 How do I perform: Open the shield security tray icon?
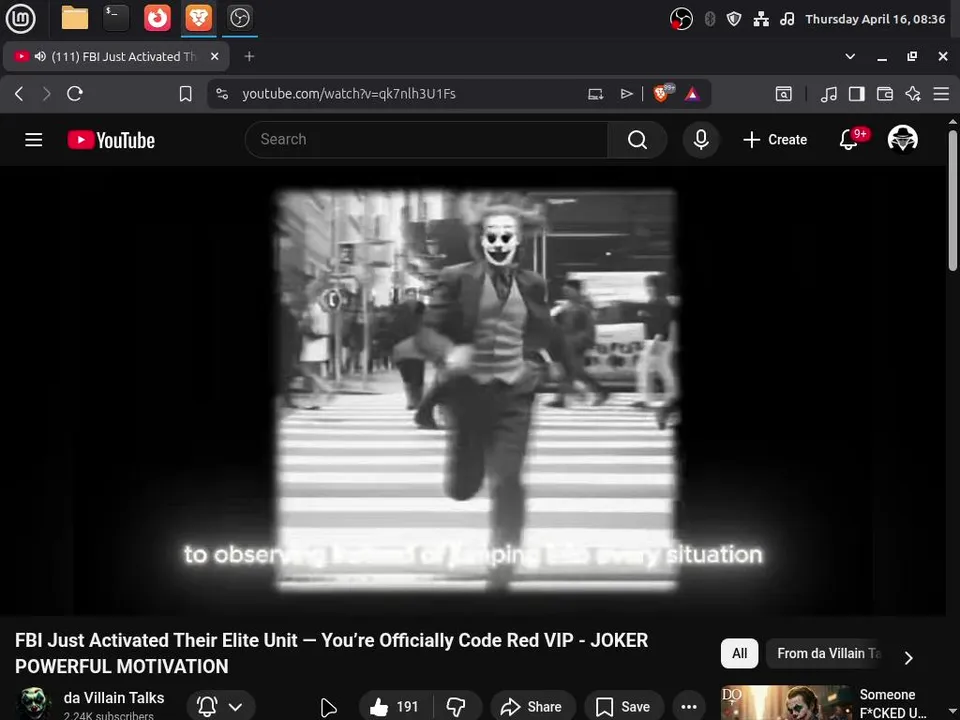coord(733,19)
